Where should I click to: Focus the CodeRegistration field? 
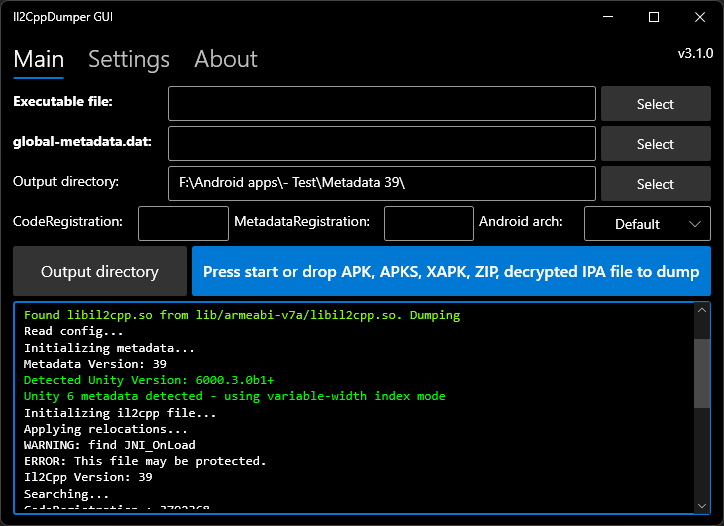[x=183, y=224]
